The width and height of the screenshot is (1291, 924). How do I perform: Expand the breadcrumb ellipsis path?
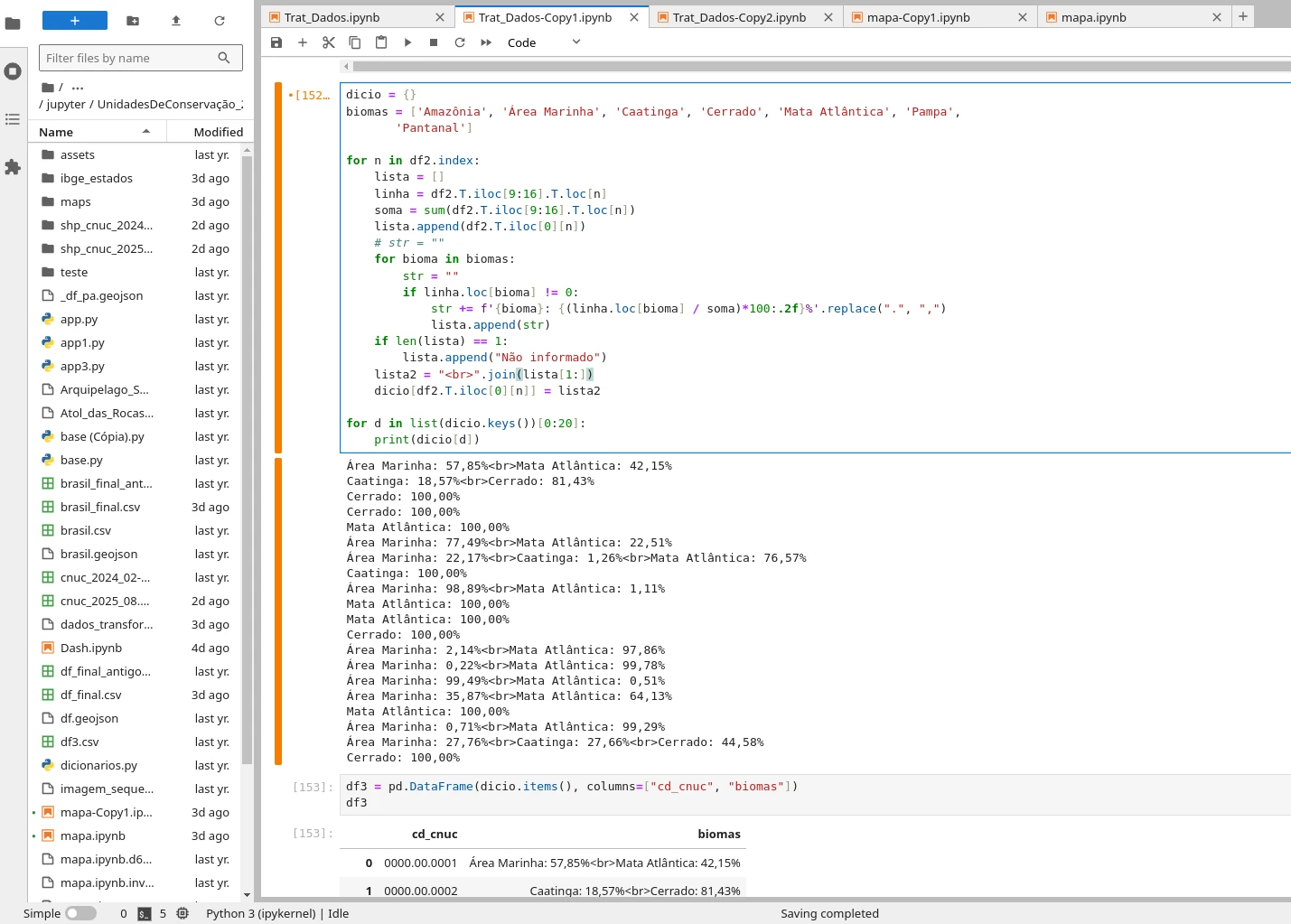click(x=78, y=88)
